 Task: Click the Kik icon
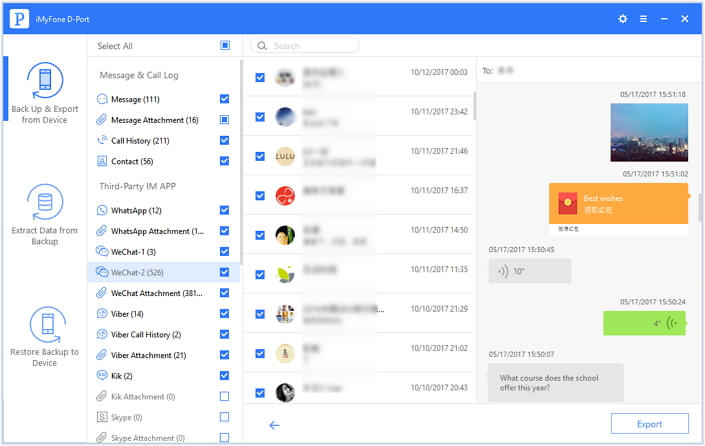[x=102, y=375]
